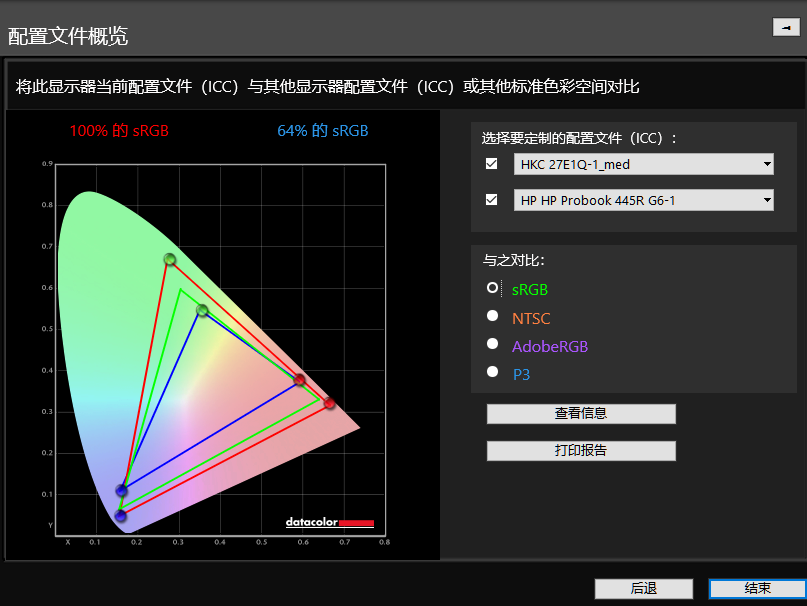Viewport: 807px width, 606px height.
Task: Click the outer red vertex marker
Action: coord(329,403)
